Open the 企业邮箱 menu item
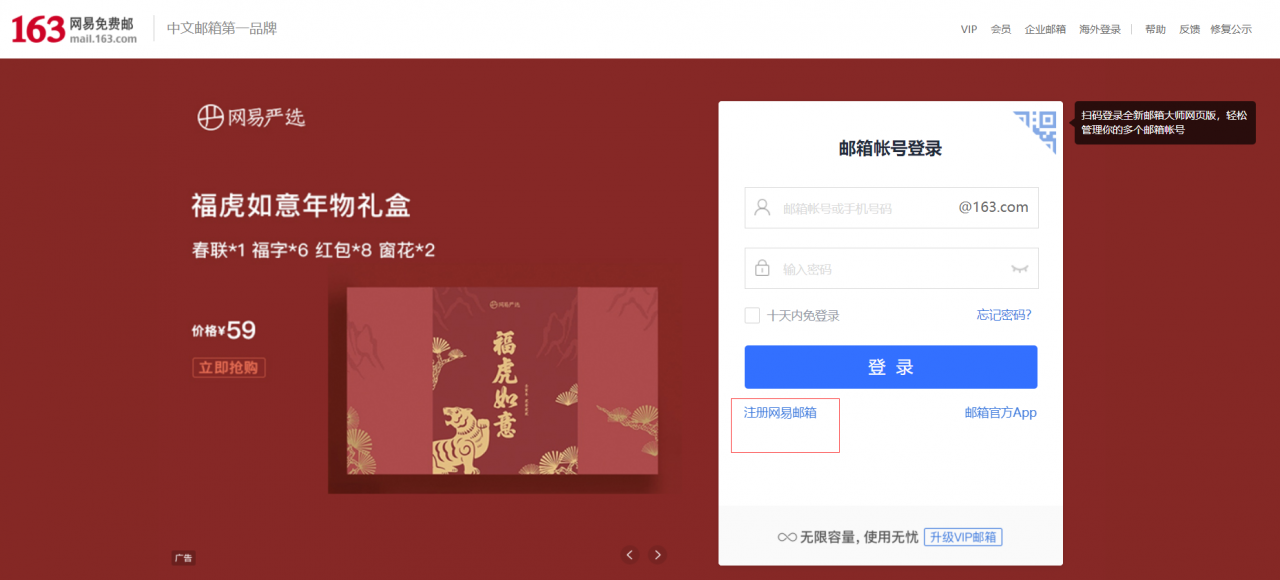 coord(1045,30)
